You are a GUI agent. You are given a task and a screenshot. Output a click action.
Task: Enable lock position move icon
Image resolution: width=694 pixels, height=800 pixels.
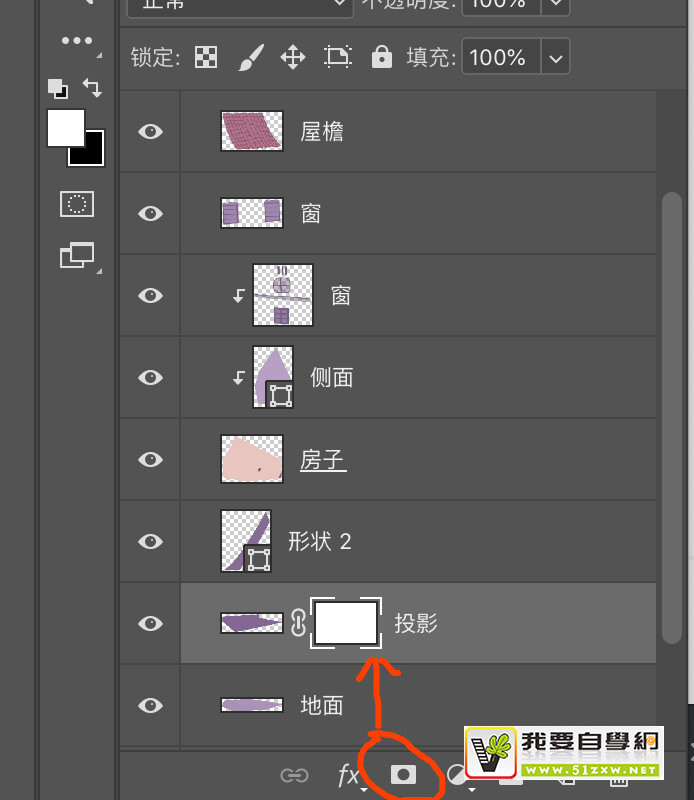tap(292, 57)
